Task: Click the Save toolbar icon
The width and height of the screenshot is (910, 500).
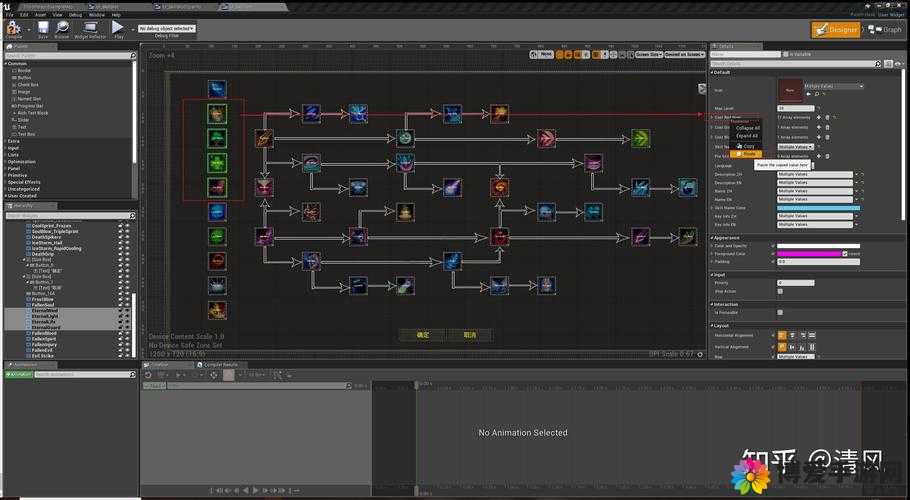Action: pyautogui.click(x=43, y=27)
